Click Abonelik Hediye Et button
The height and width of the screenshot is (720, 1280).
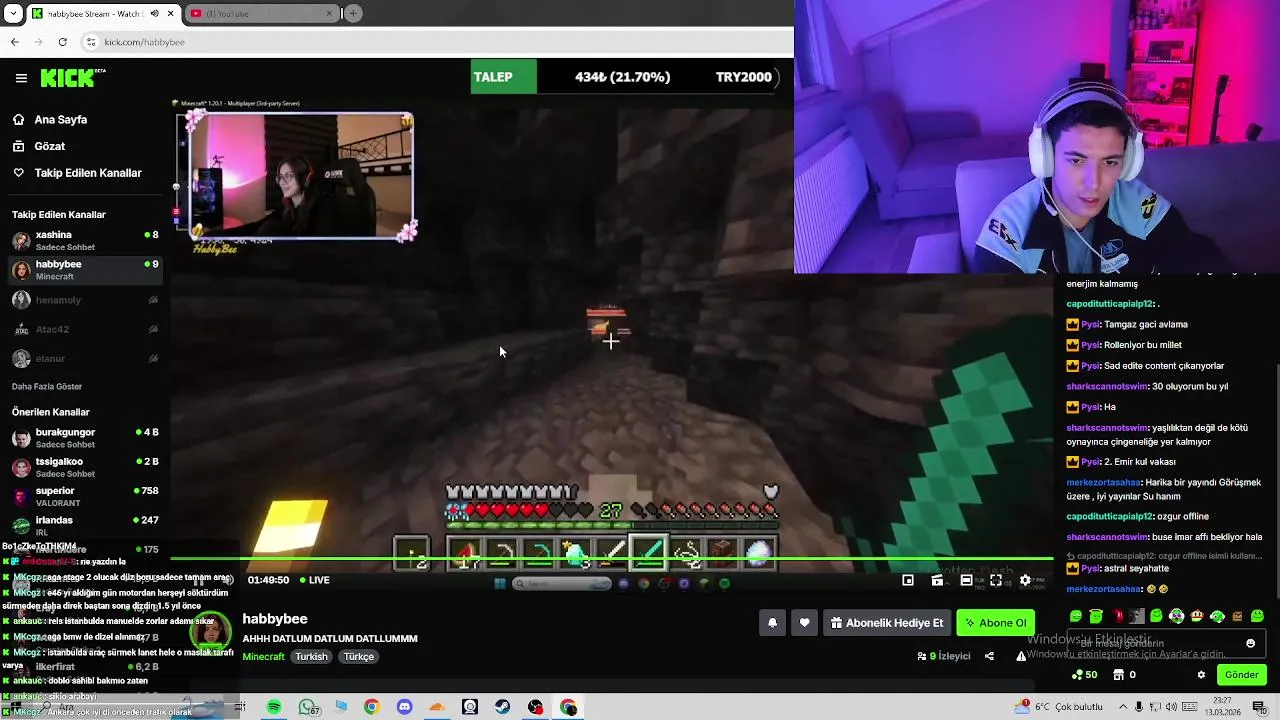click(887, 623)
